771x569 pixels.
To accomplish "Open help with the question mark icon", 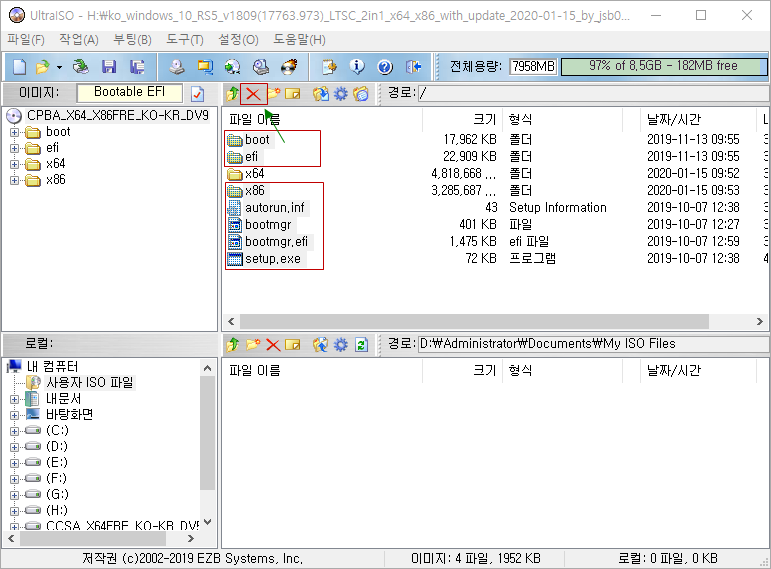I will [x=385, y=66].
